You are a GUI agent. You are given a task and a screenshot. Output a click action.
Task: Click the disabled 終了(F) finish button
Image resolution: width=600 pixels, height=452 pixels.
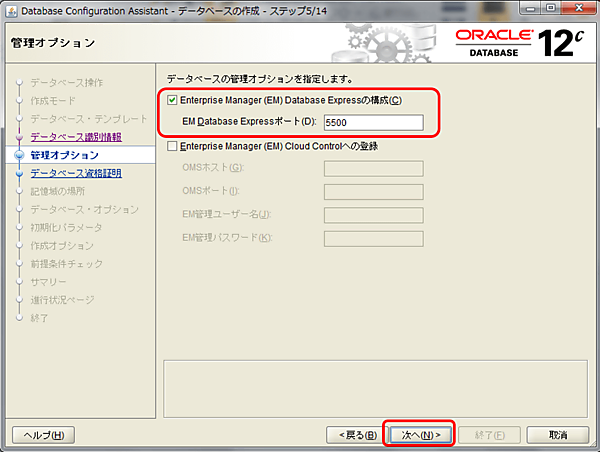point(489,435)
